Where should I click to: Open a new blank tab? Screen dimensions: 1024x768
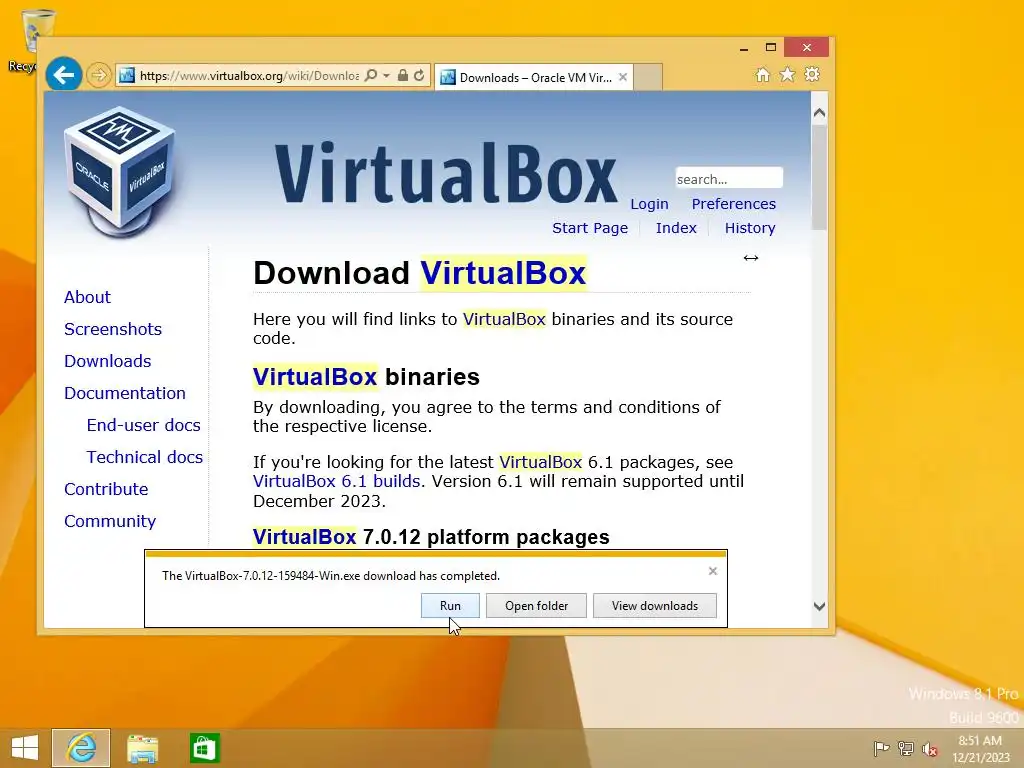tap(648, 77)
